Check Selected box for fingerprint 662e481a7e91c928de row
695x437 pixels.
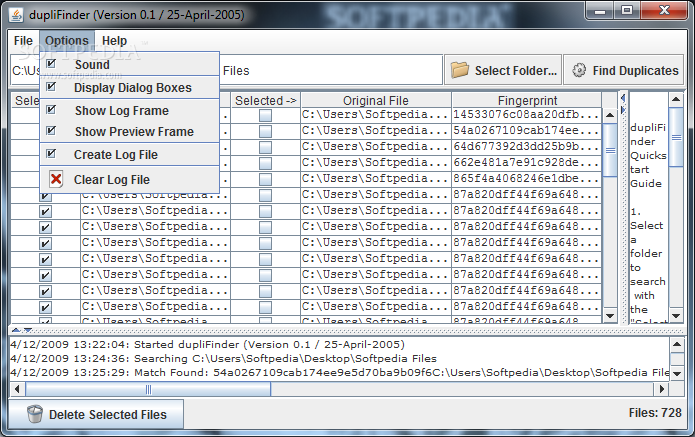[266, 163]
